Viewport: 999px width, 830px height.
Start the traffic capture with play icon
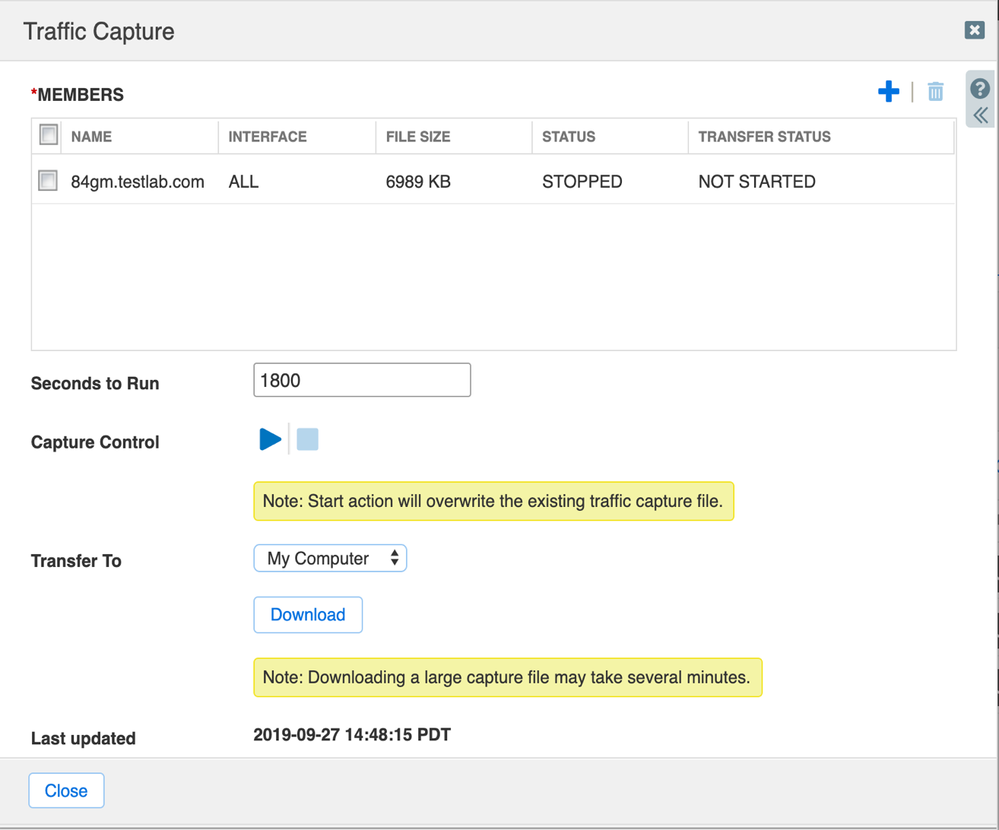click(270, 439)
